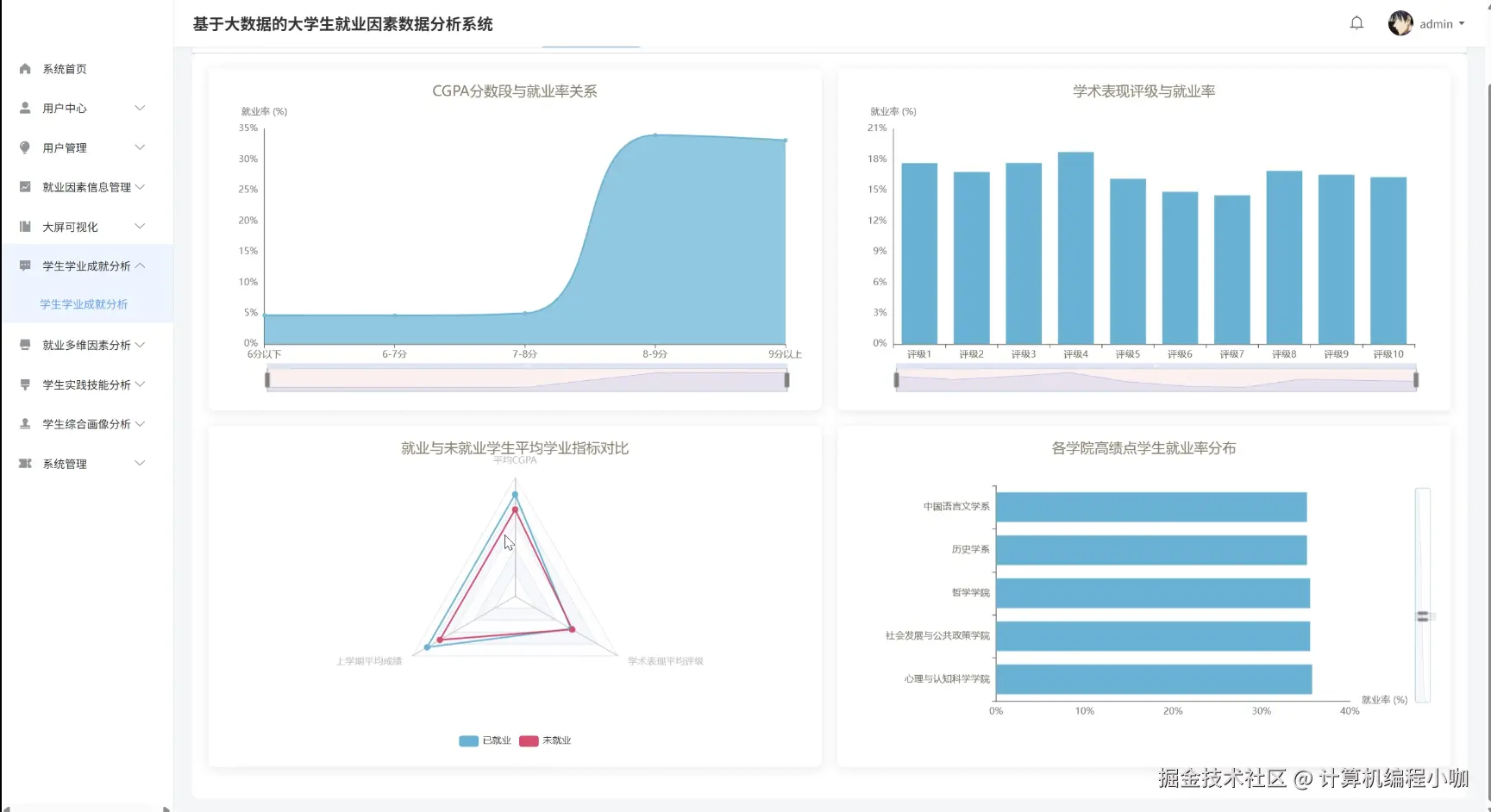
Task: Click the home icon beside 系统首页
Action: pos(25,69)
